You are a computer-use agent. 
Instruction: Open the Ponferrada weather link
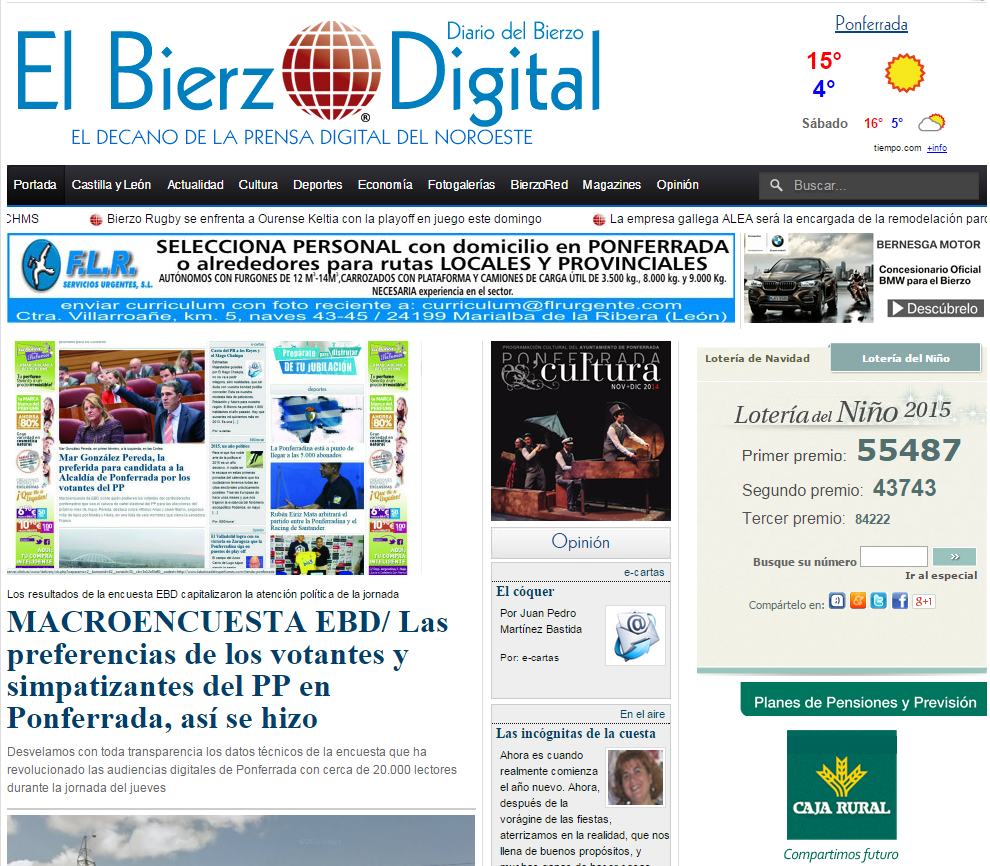coord(871,24)
